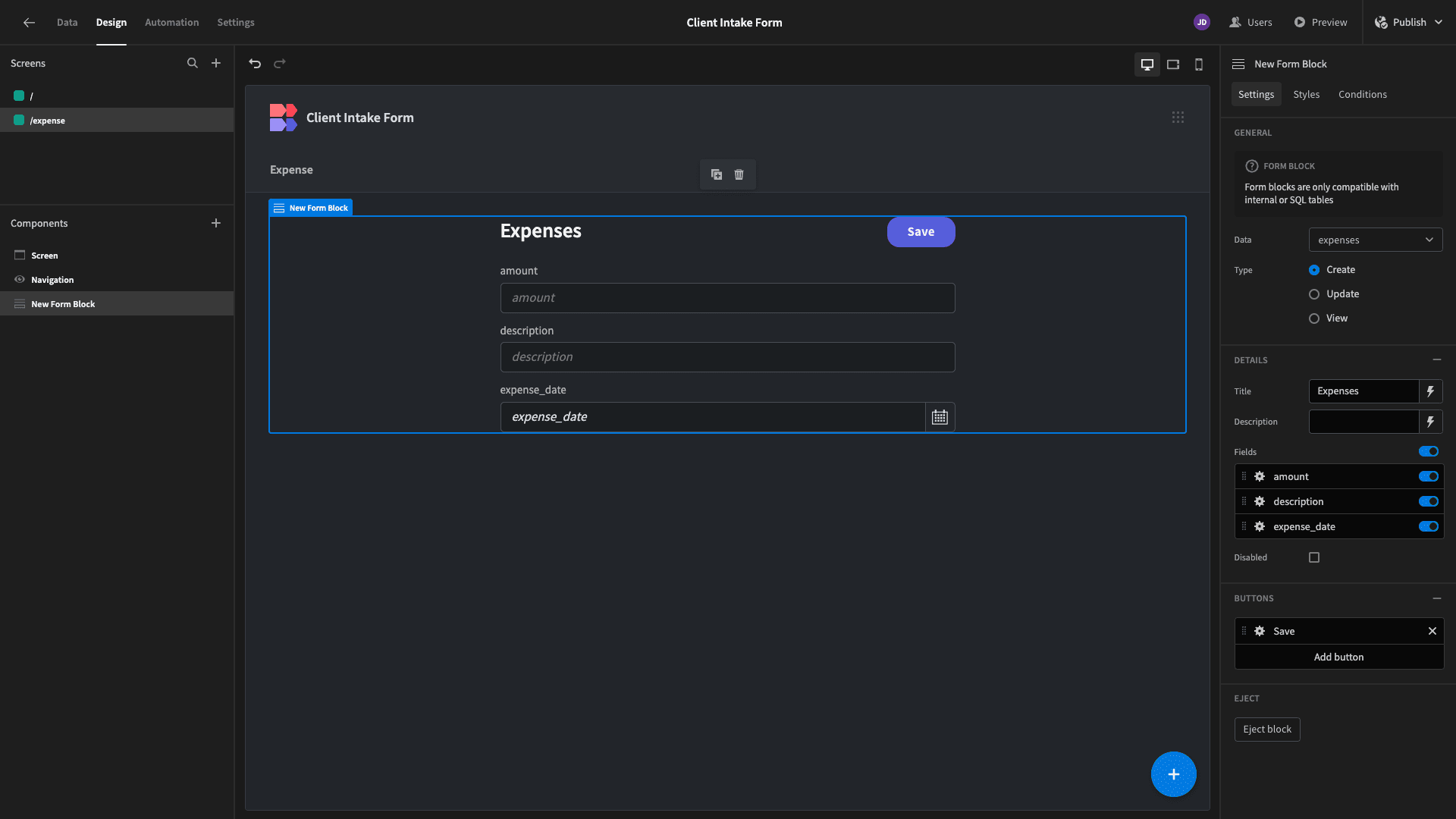Open the Automation tab

pyautogui.click(x=172, y=22)
